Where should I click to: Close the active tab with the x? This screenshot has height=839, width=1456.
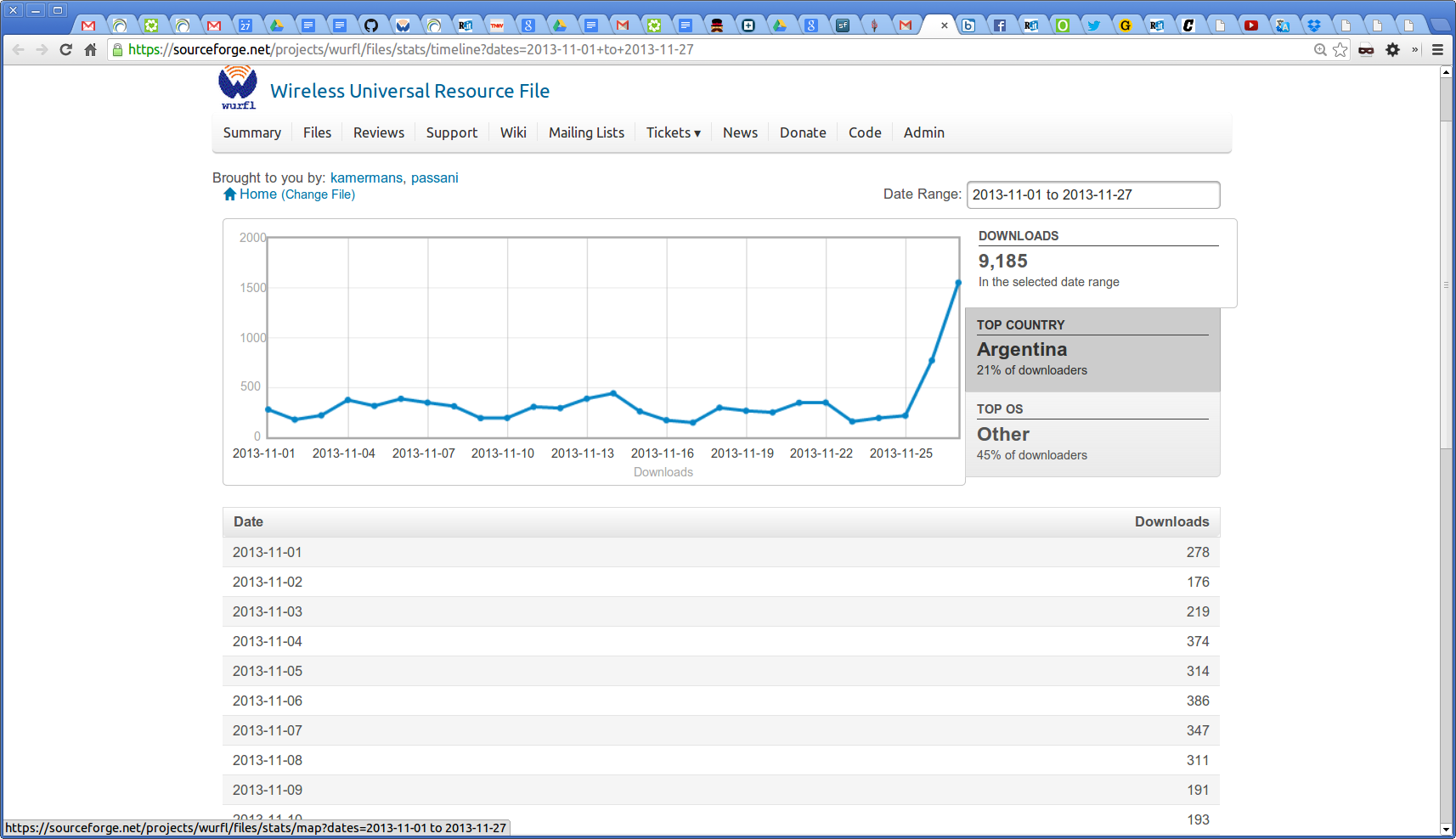click(945, 25)
